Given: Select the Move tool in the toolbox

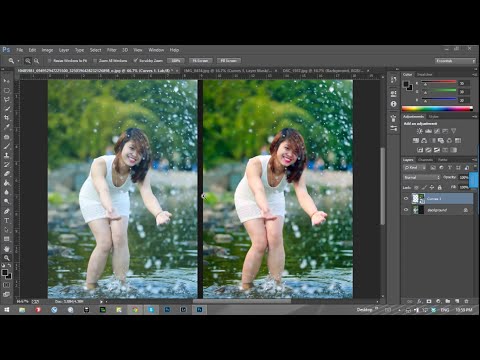Looking at the screenshot, I should [x=6, y=81].
